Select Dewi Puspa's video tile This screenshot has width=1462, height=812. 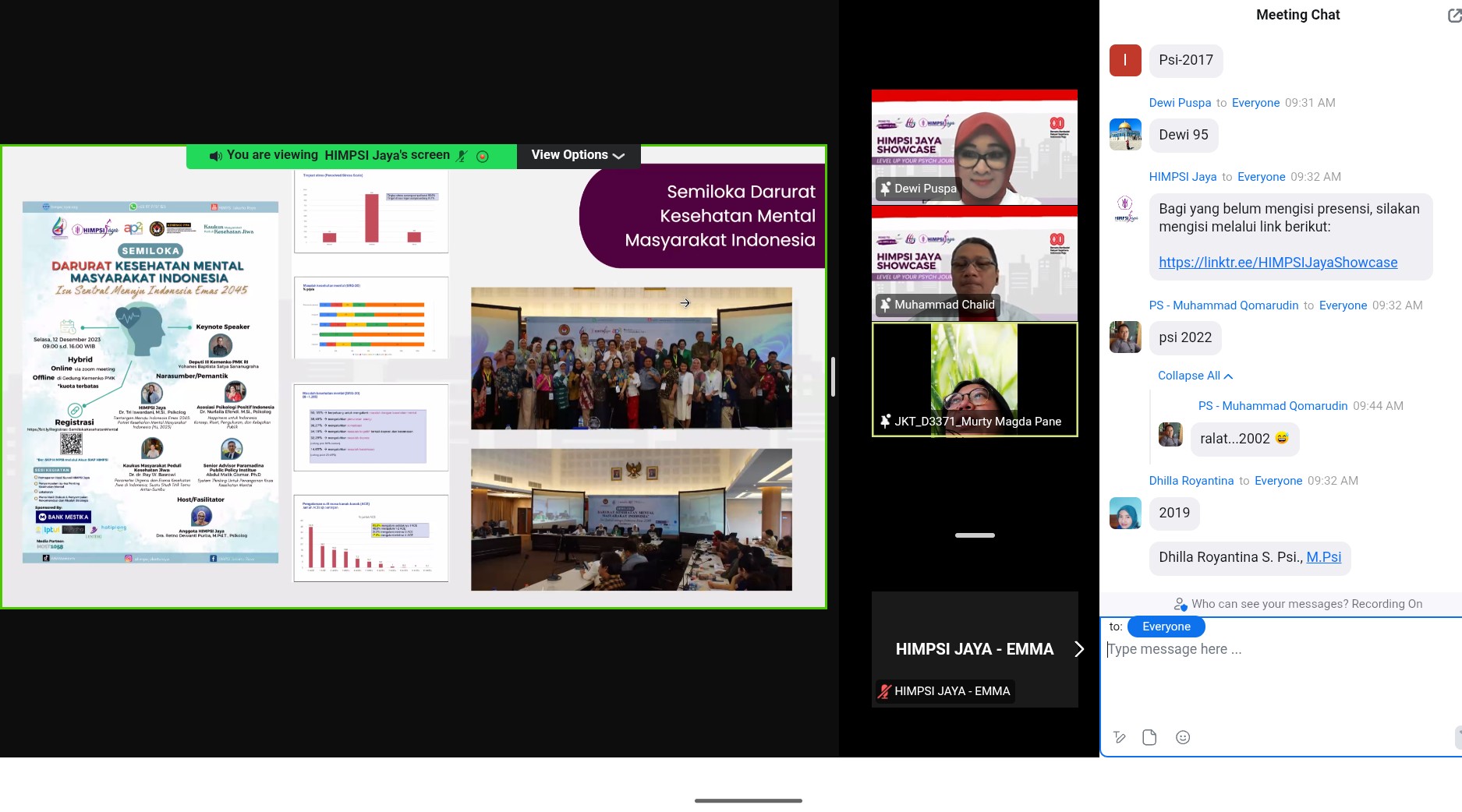click(x=975, y=147)
